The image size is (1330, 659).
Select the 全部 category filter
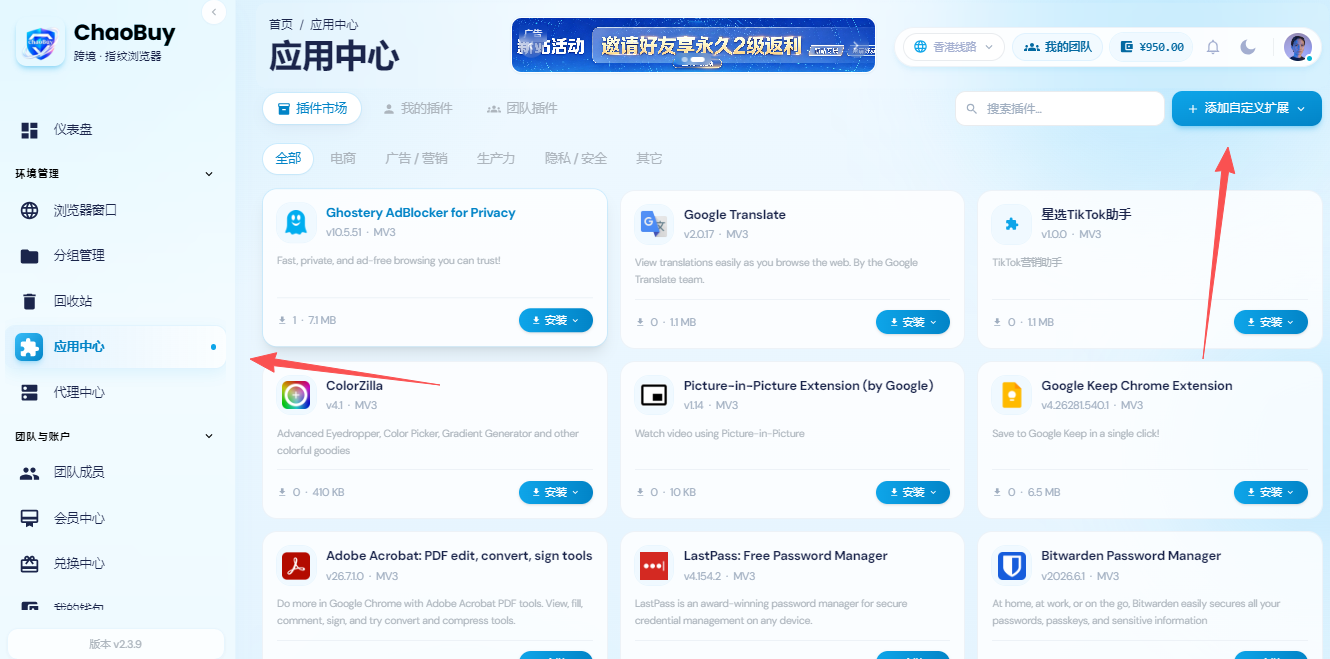(288, 158)
